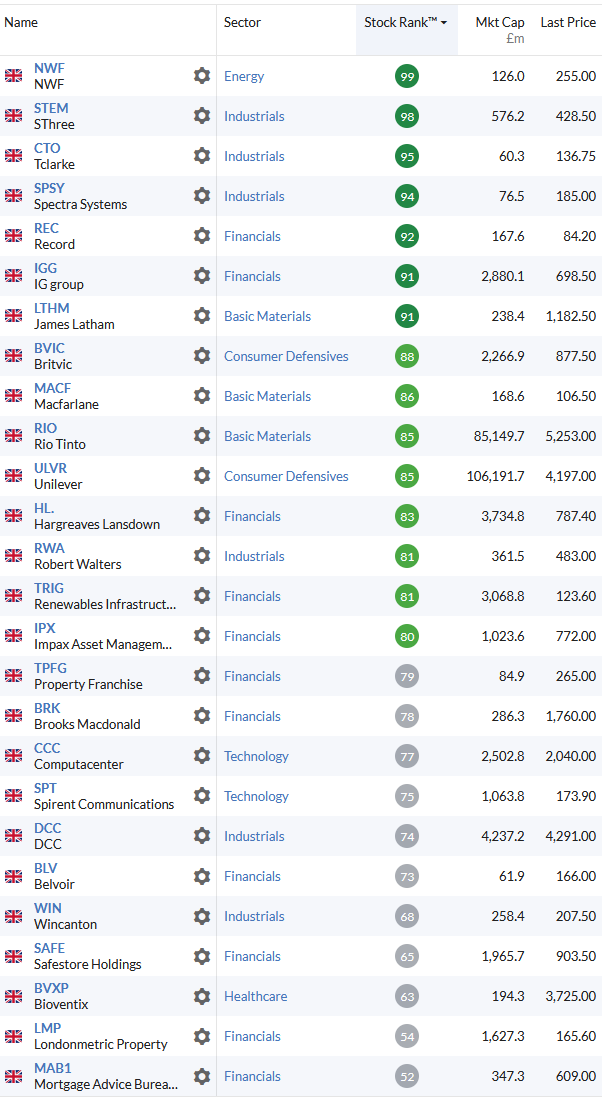The height and width of the screenshot is (1103, 602).
Task: Select the 106,191.7 market cap value
Action: [x=496, y=476]
